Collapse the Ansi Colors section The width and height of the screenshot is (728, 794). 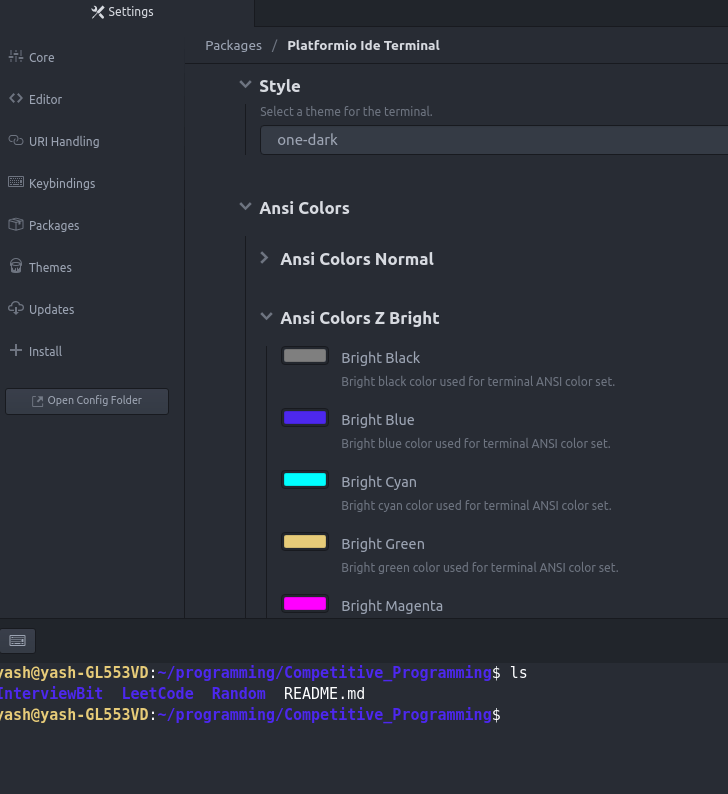coord(245,208)
